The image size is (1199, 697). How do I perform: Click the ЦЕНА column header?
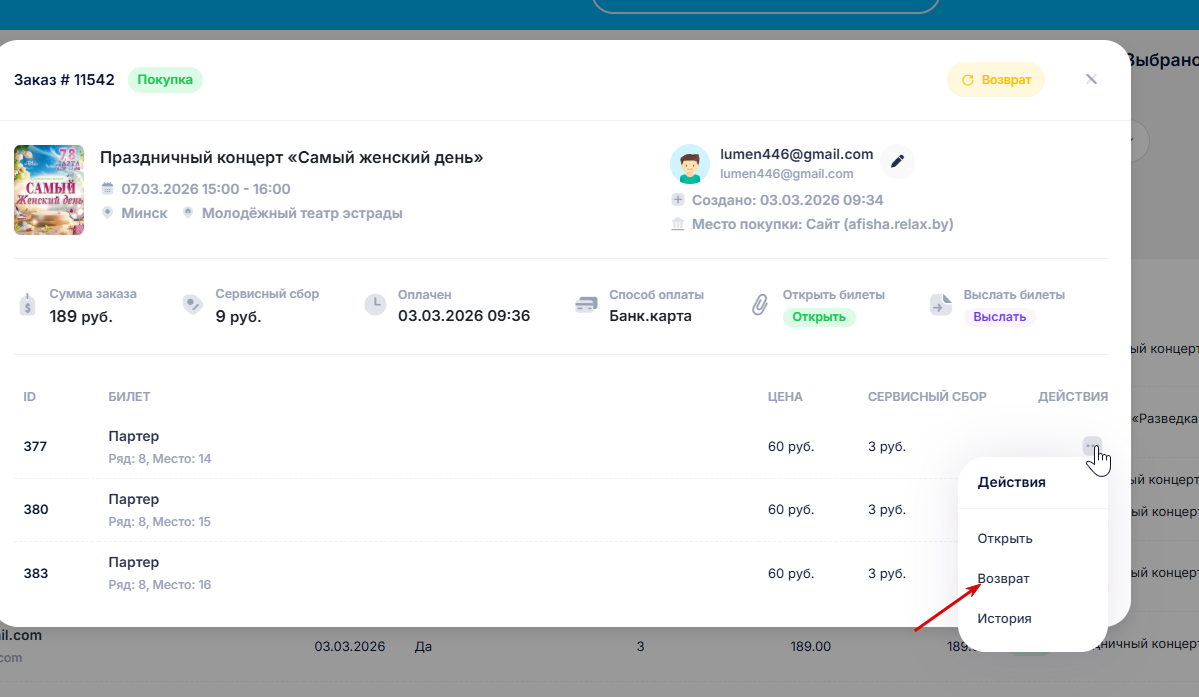point(785,397)
